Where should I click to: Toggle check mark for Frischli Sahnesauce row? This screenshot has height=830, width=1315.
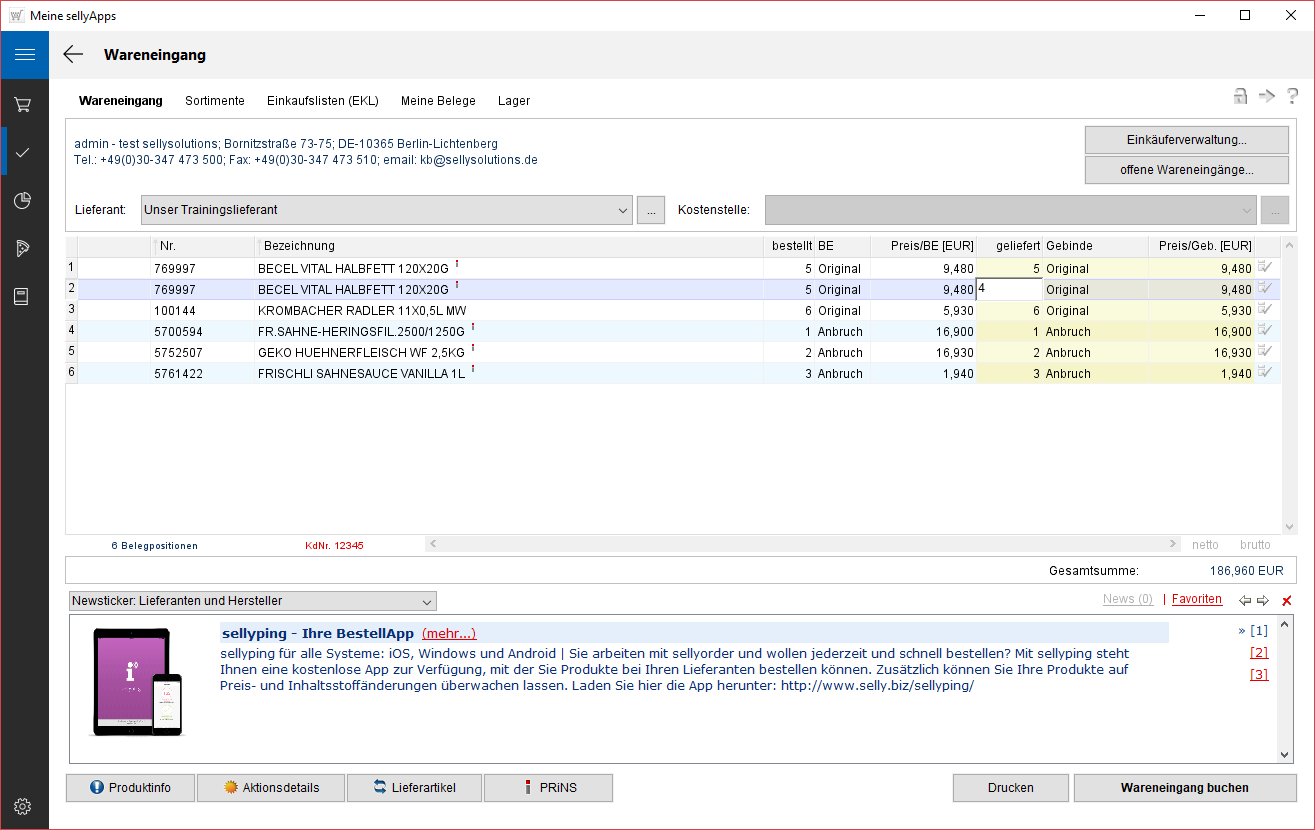coord(1265,373)
